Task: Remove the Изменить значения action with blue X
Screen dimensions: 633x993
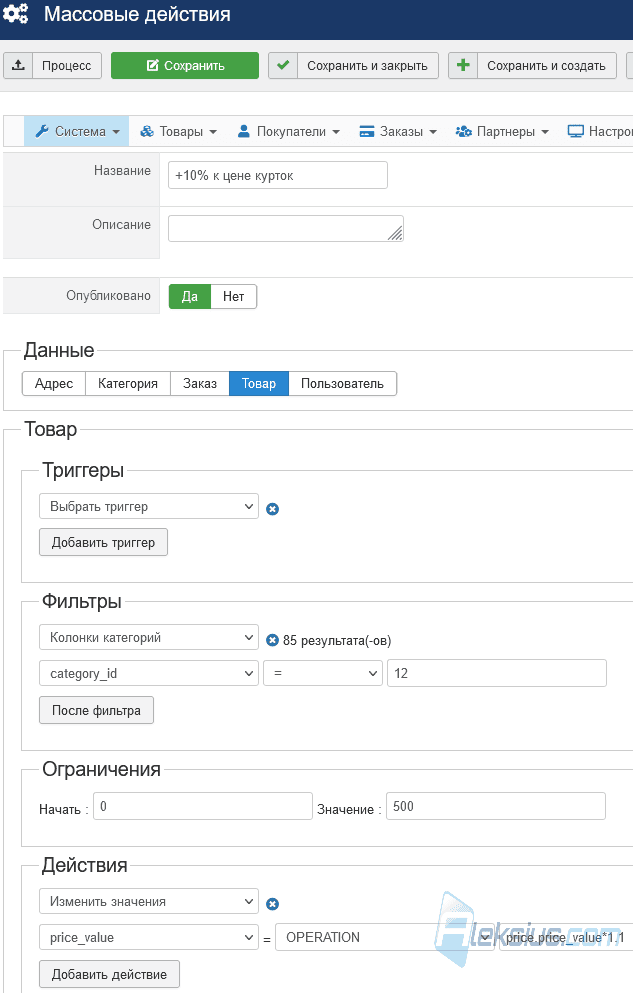Action: pos(272,904)
